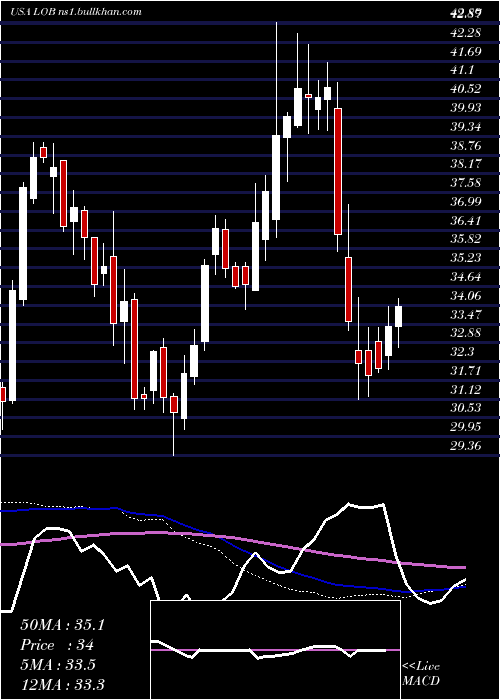Click the 33.47 price axis label

[466, 314]
